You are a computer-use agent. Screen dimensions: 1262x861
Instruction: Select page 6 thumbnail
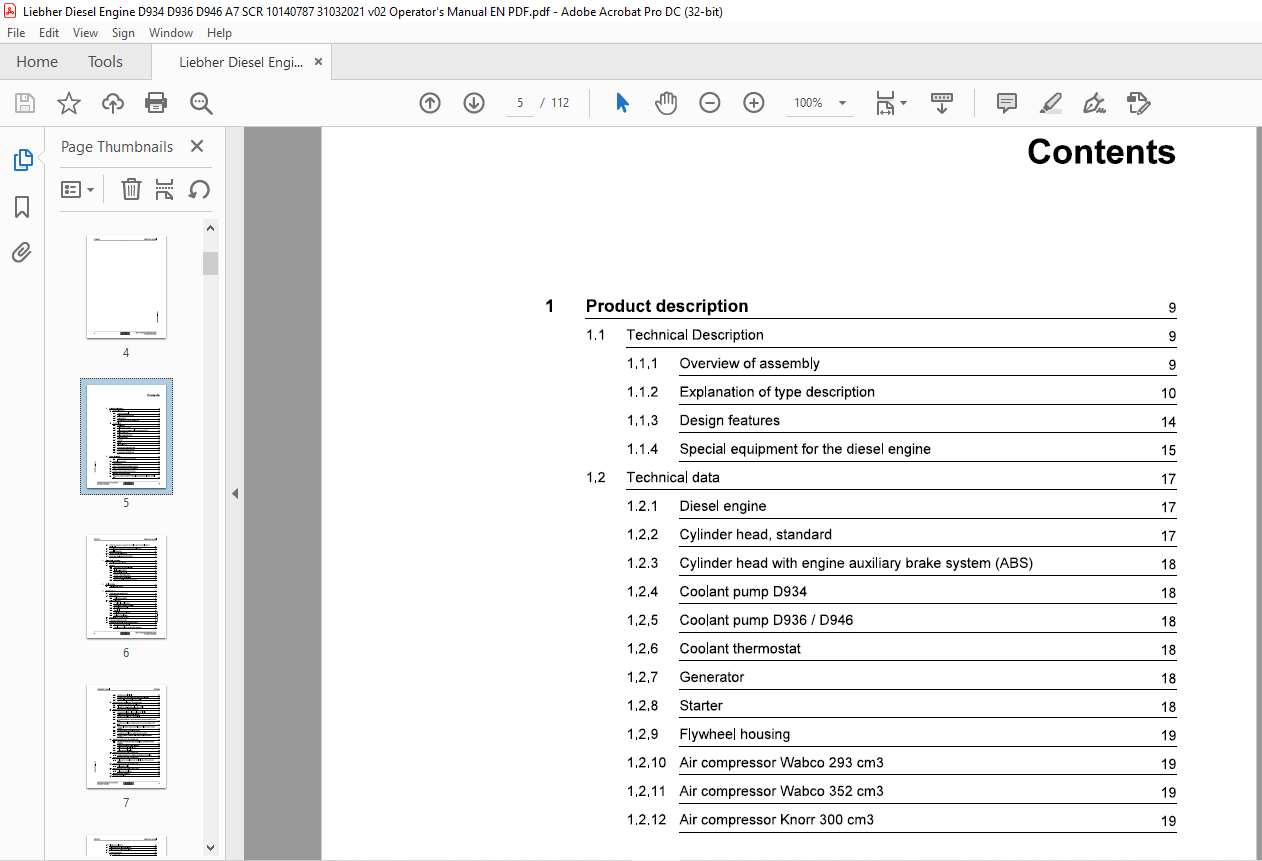pyautogui.click(x=126, y=587)
